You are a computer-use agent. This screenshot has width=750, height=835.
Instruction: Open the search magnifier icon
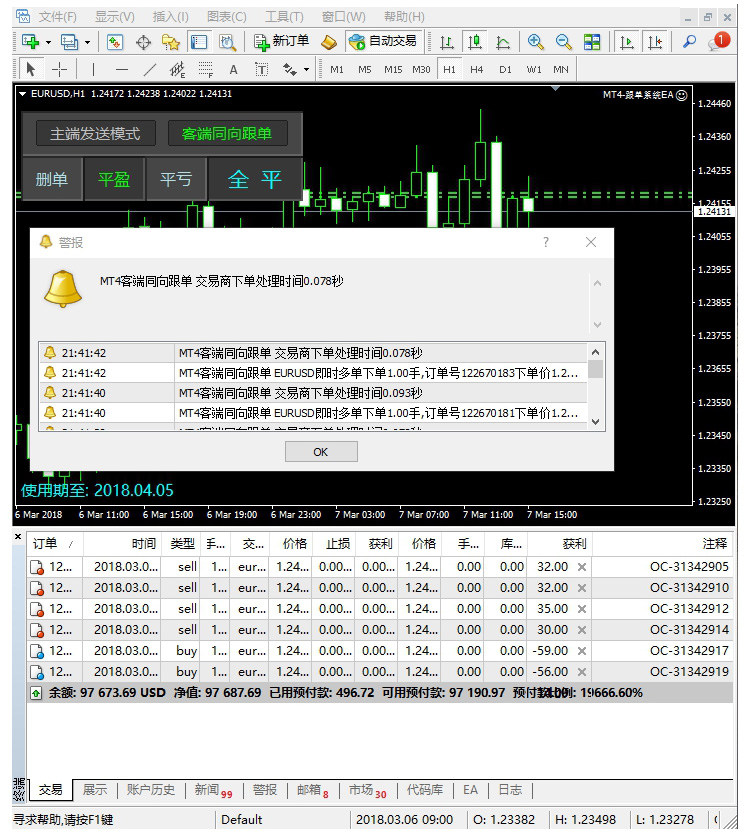click(689, 42)
